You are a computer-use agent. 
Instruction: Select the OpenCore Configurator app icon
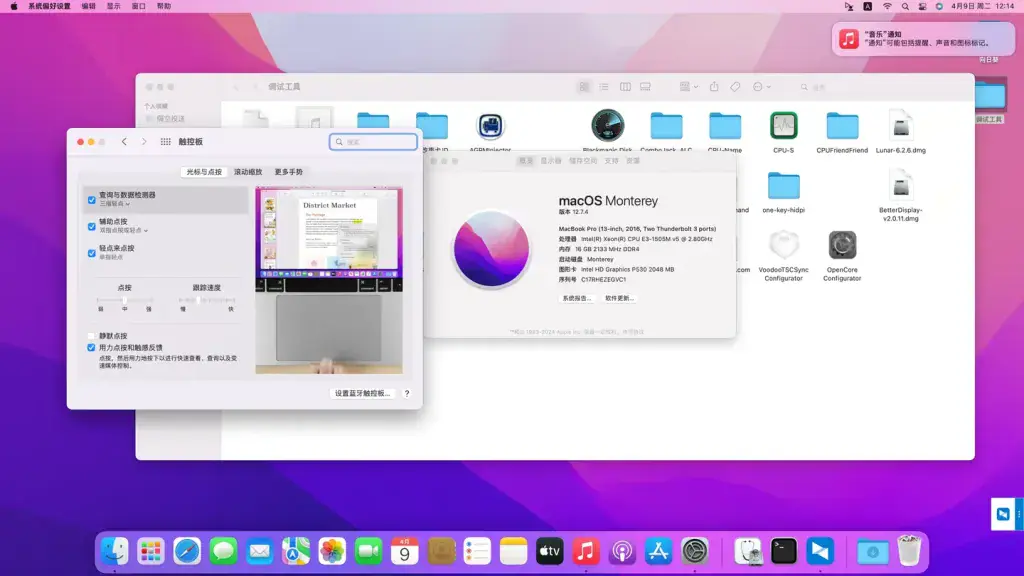tap(842, 246)
